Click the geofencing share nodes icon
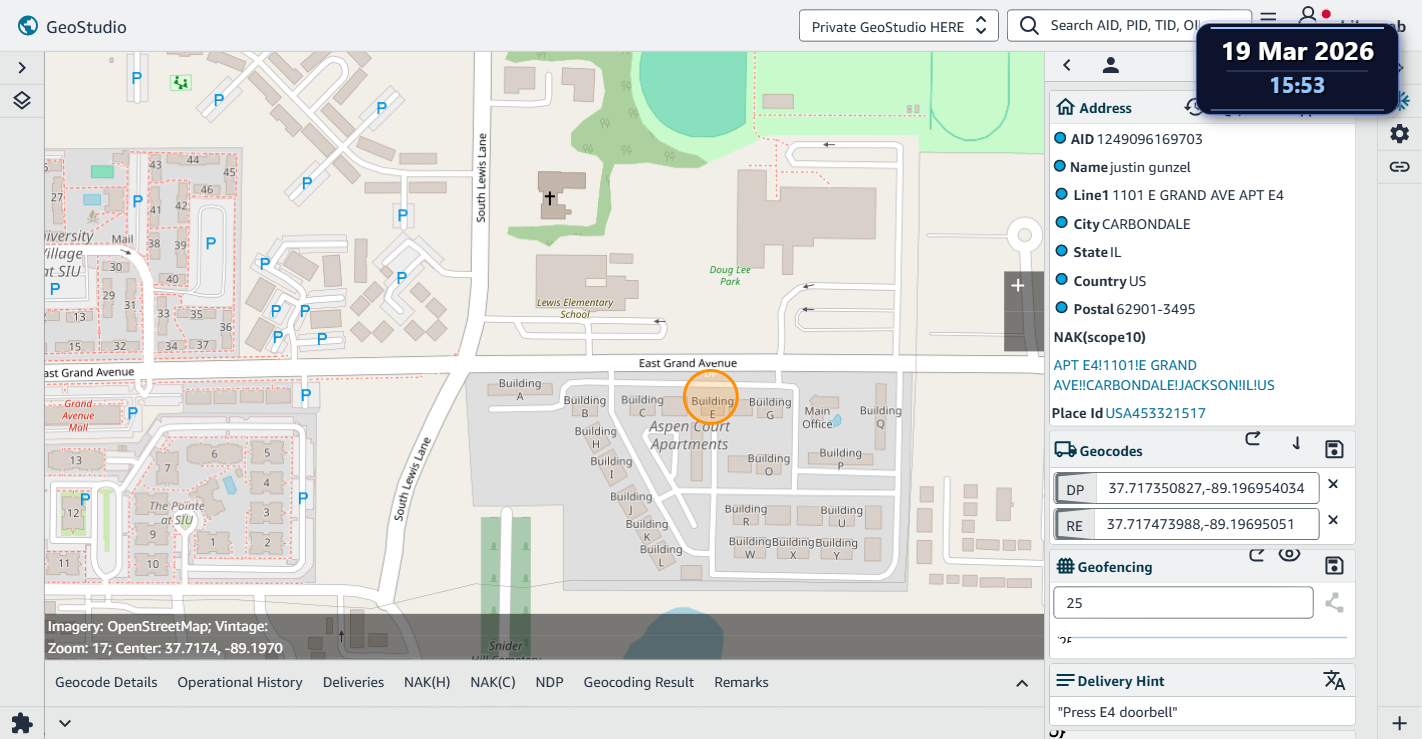The width and height of the screenshot is (1422, 739). tap(1333, 603)
